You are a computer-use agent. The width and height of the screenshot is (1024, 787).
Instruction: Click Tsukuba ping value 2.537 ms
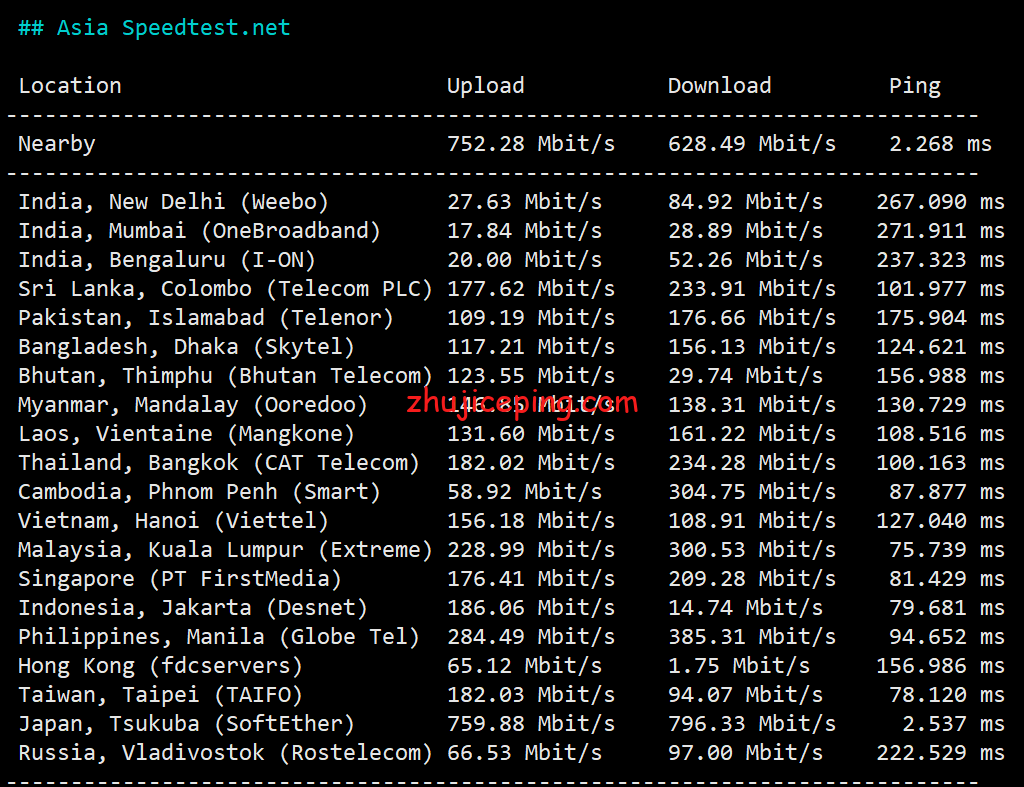[x=953, y=724]
